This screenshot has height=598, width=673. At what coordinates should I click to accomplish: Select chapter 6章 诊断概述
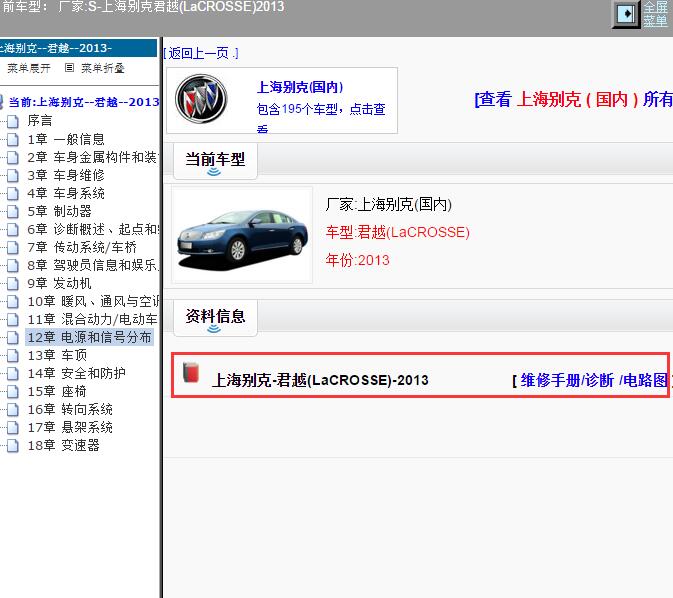pos(93,229)
